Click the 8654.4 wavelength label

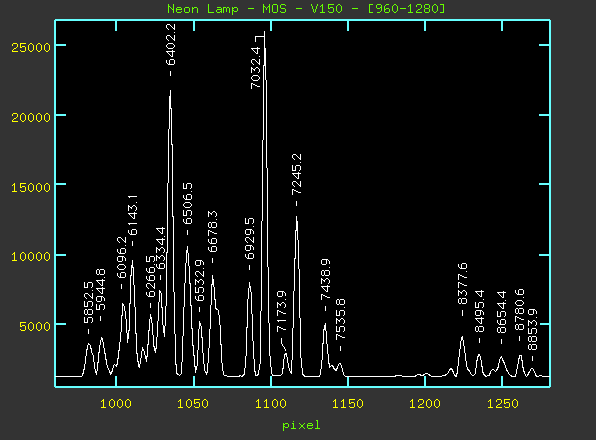tap(501, 312)
